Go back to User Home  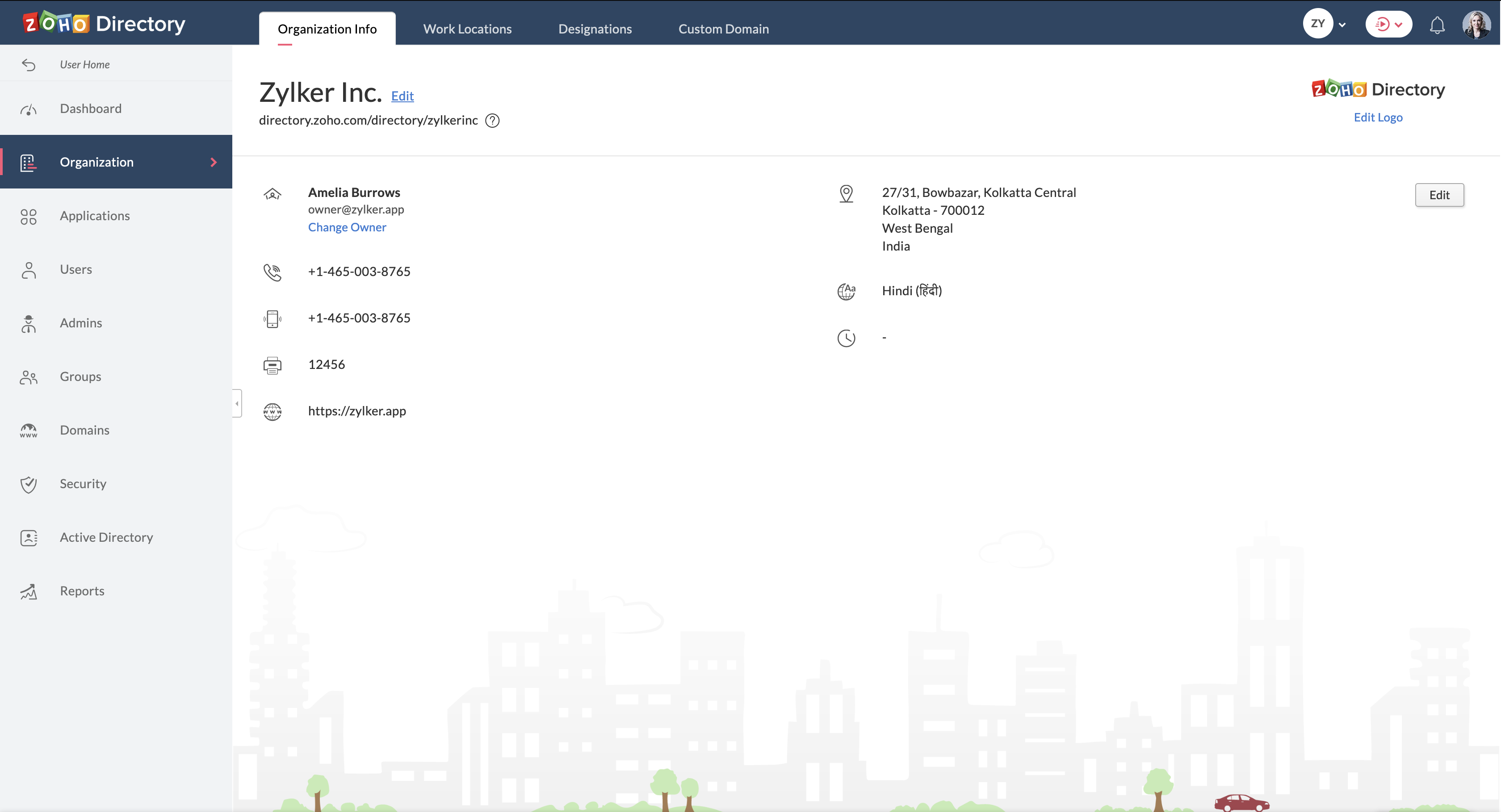84,64
